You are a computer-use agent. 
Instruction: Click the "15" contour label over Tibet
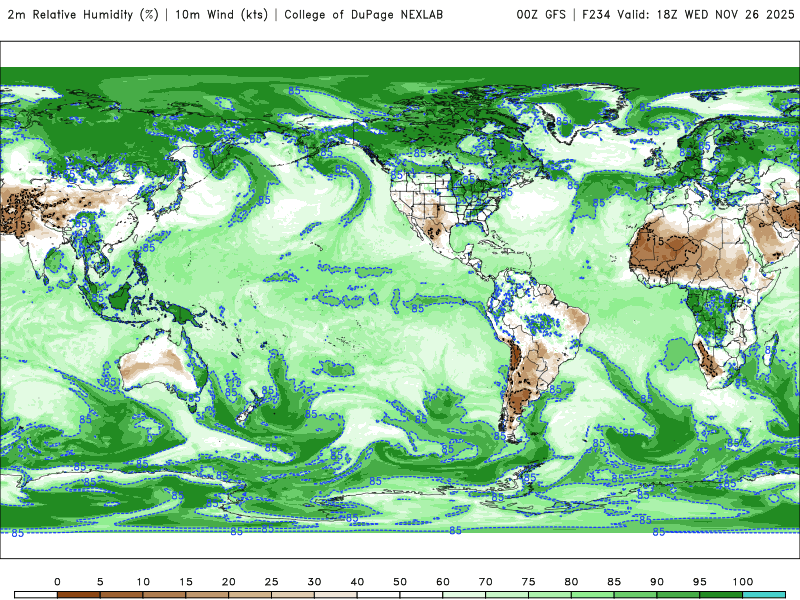pos(21,224)
